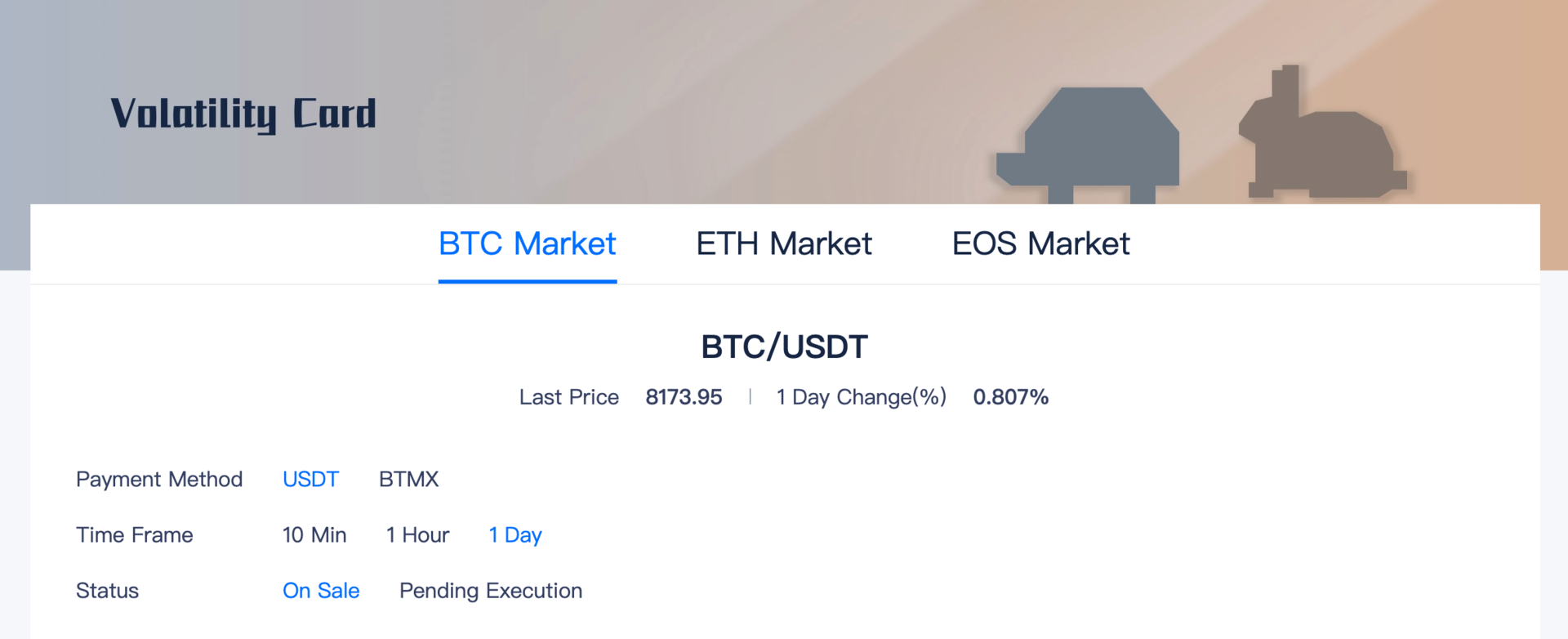Show Pending Execution status cards
The width and height of the screenshot is (1568, 639).
click(491, 590)
